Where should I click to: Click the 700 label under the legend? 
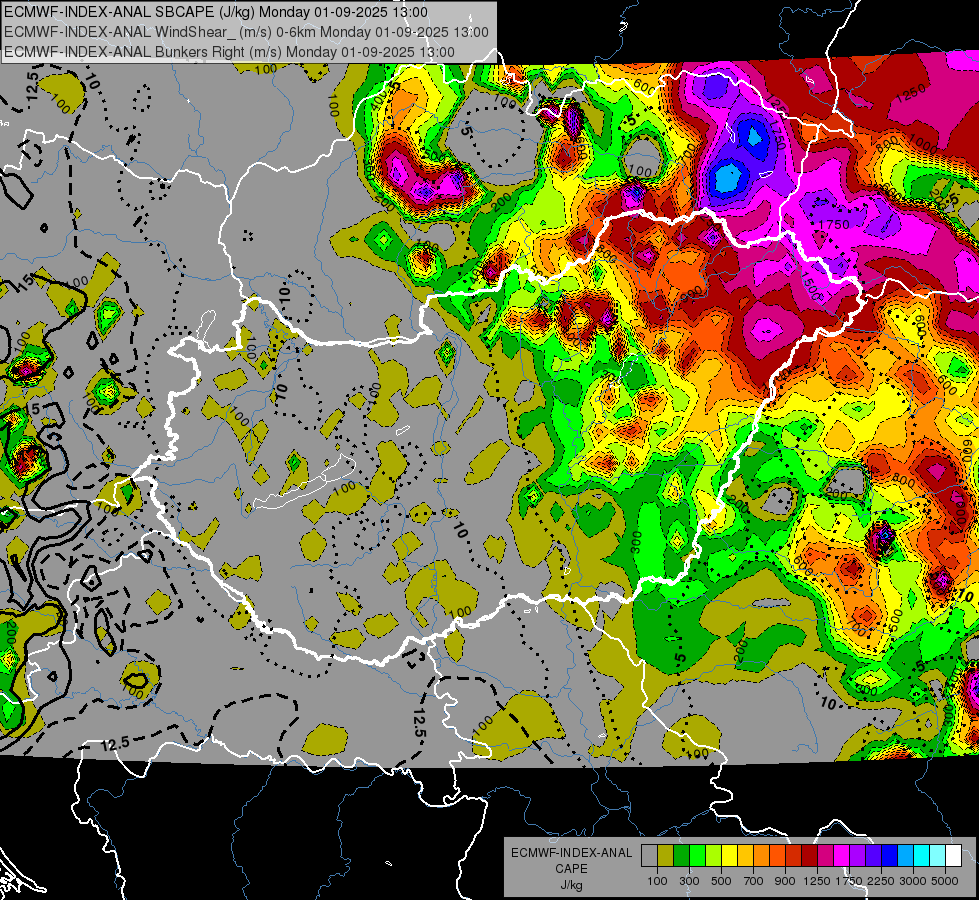[754, 881]
